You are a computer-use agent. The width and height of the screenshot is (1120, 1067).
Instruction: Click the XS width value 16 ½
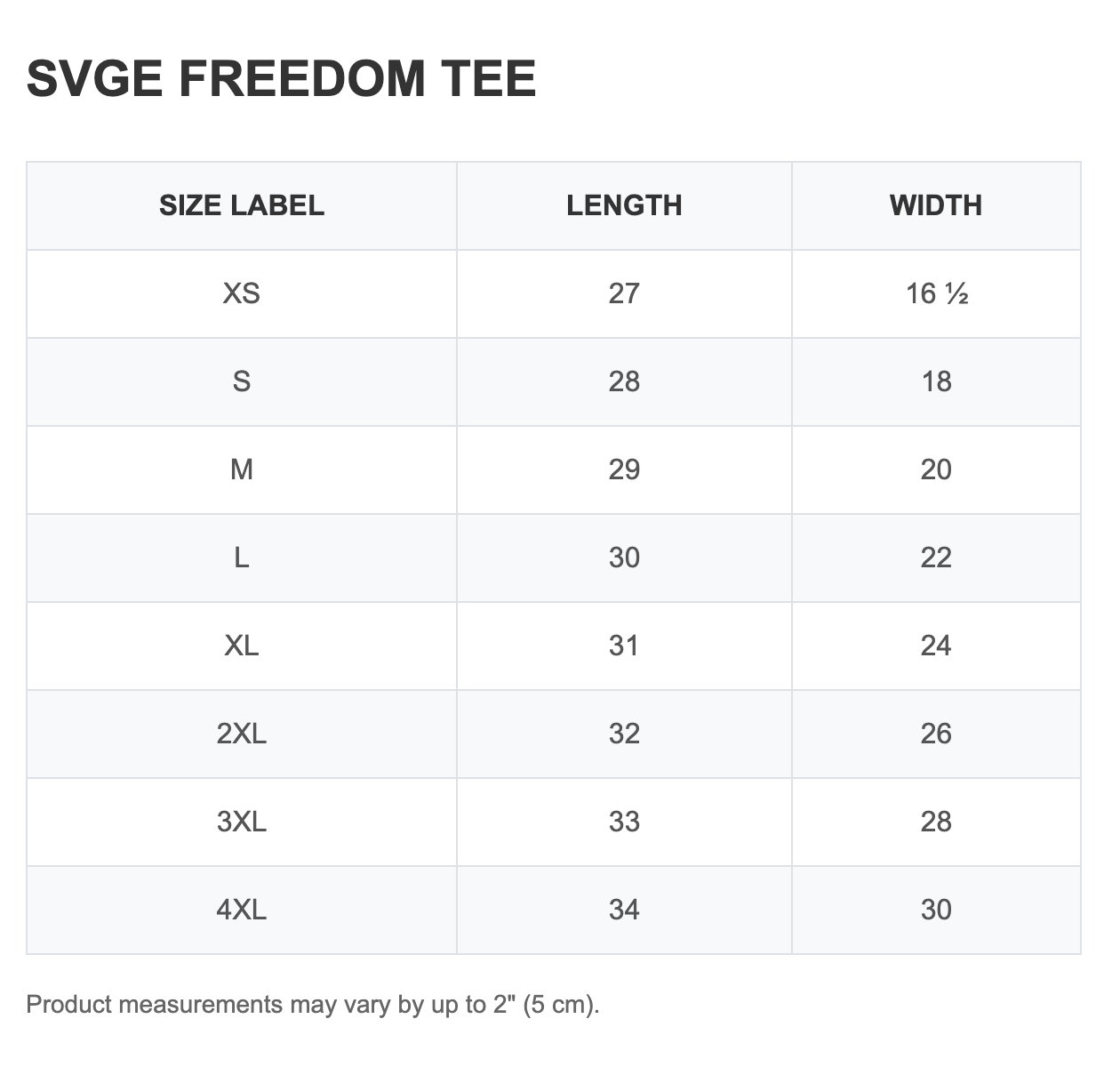pos(936,293)
